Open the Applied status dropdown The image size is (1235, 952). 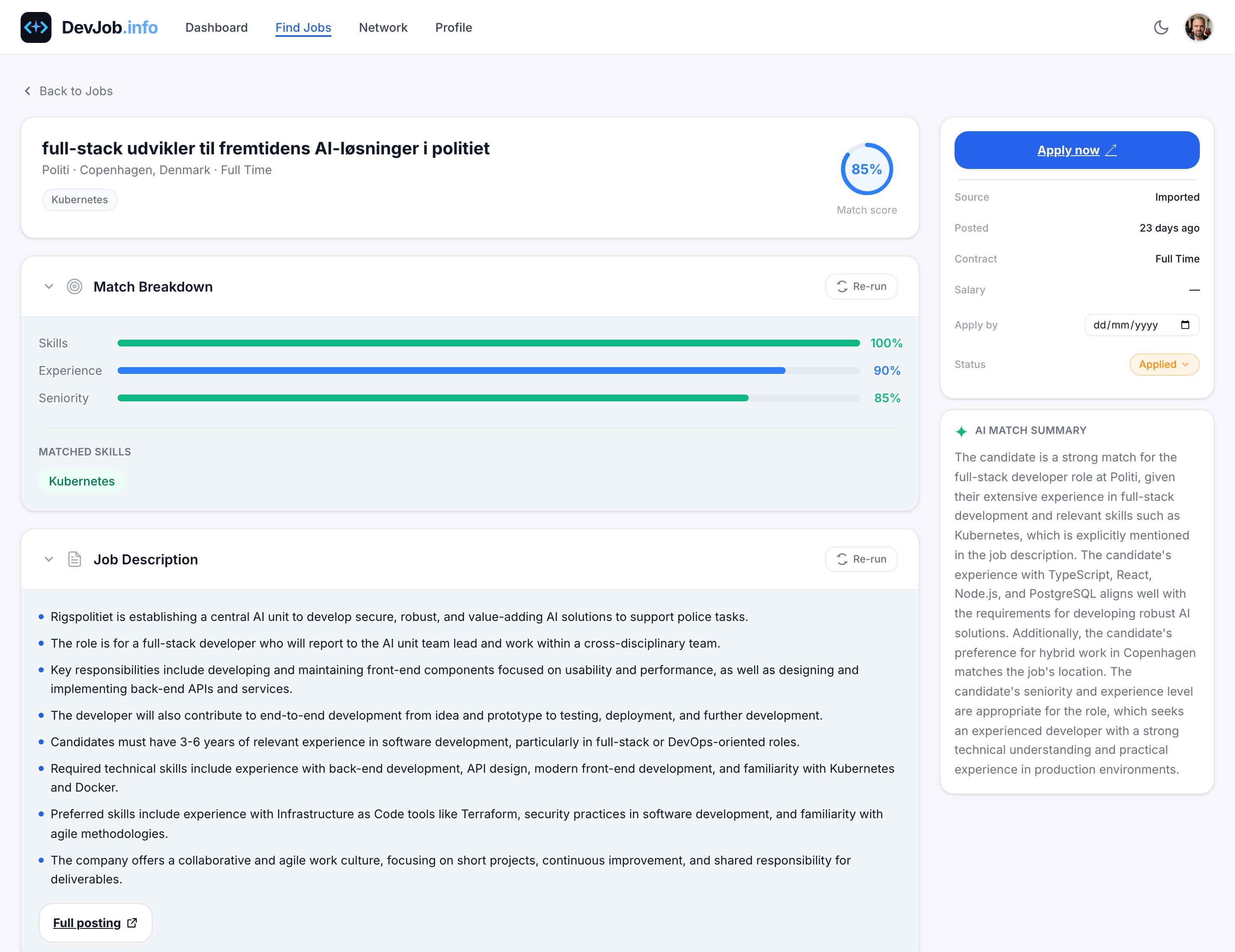point(1164,365)
